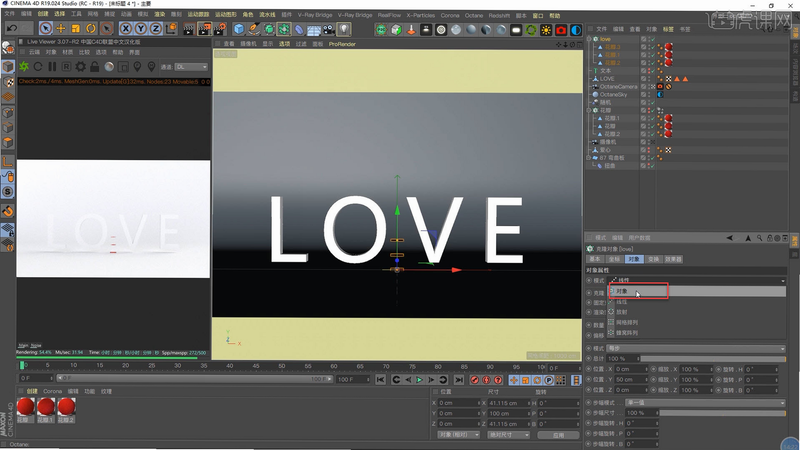Open the 渲染 menu in menu bar
This screenshot has height=450, width=800.
(160, 14)
